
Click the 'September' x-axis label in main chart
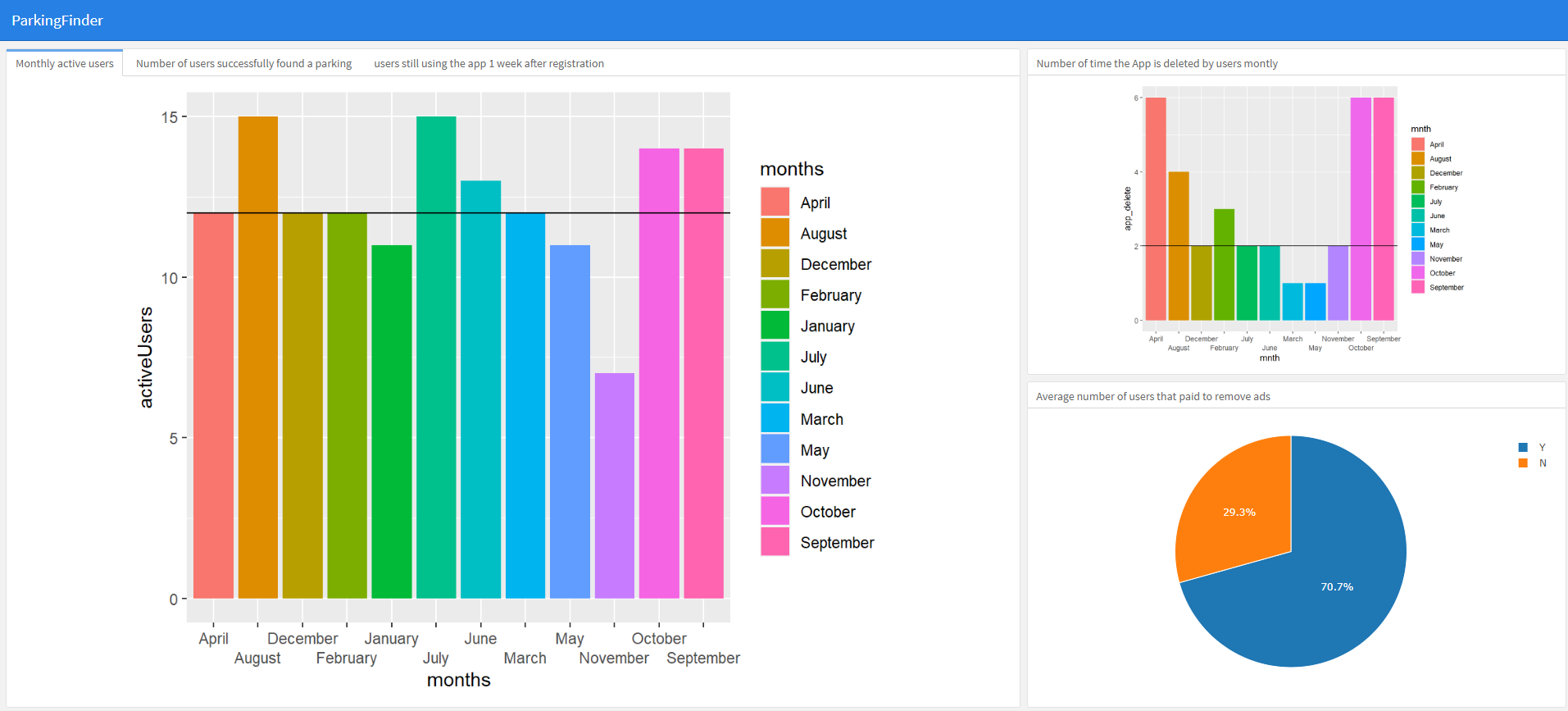point(703,658)
